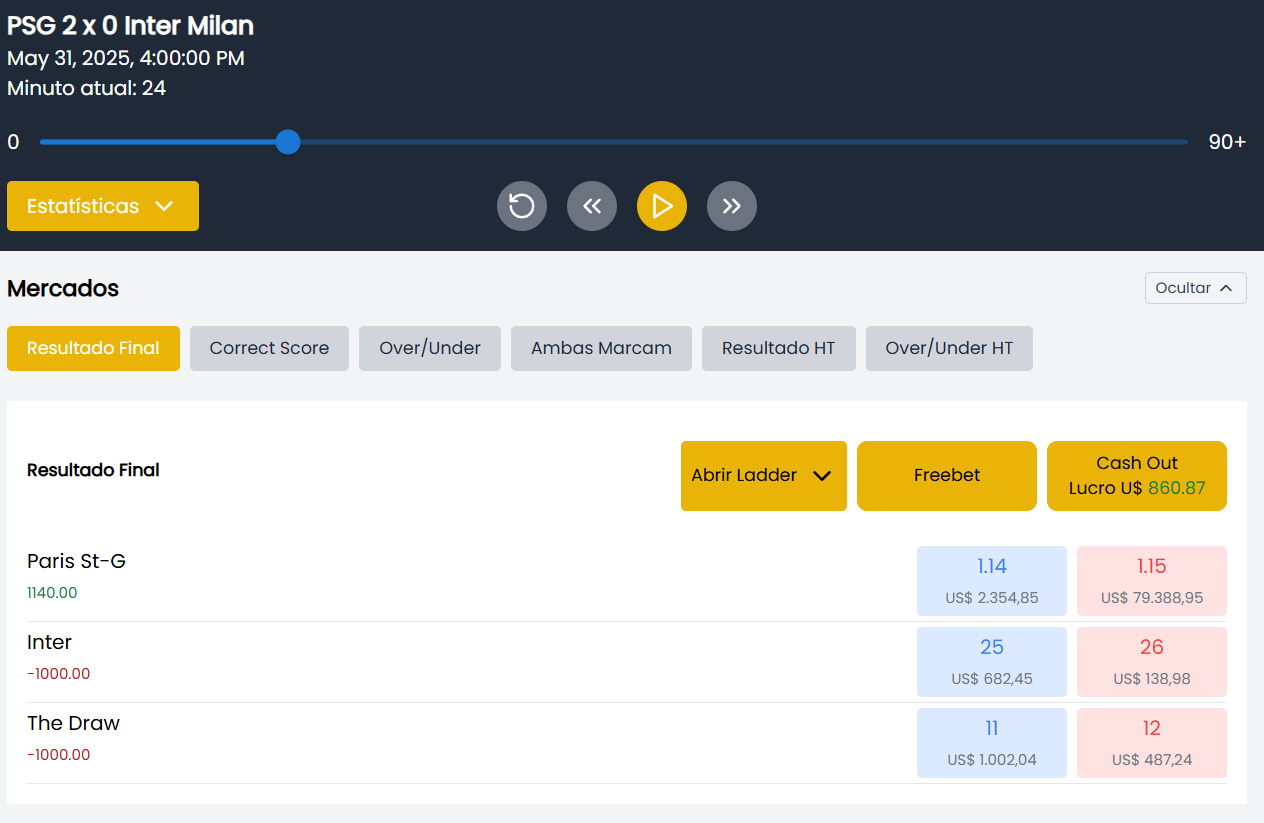
Task: Lay Paris St-G at odds 1.15
Action: click(1151, 581)
